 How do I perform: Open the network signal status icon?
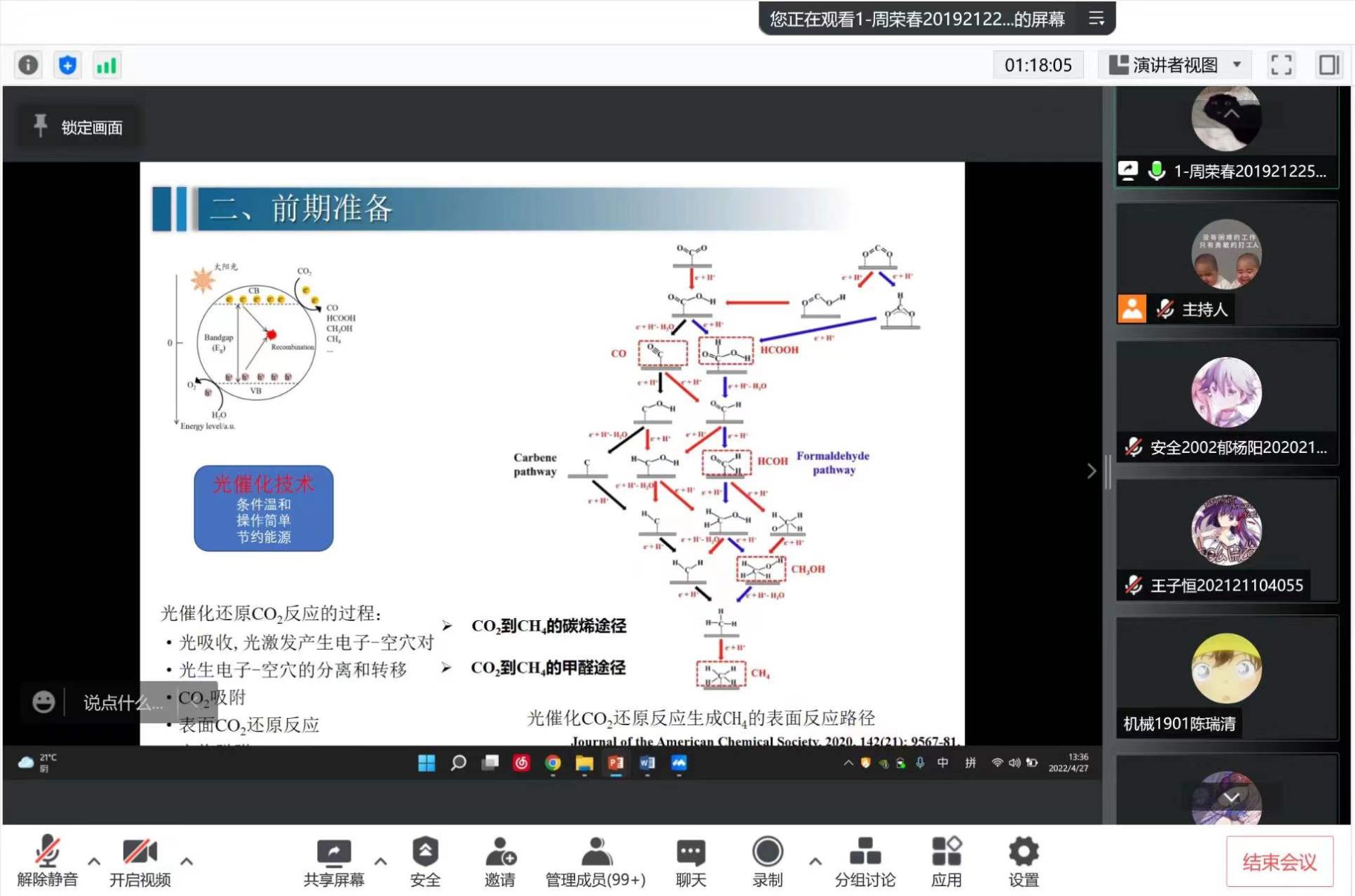click(x=107, y=66)
